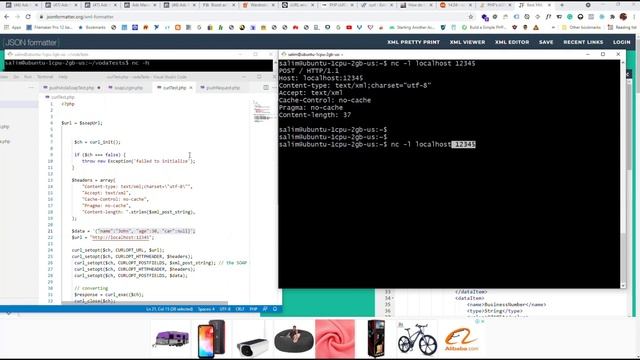Close the curlTest.php editor tab
Image resolution: width=640 pixels, height=360 pixels.
point(191,88)
